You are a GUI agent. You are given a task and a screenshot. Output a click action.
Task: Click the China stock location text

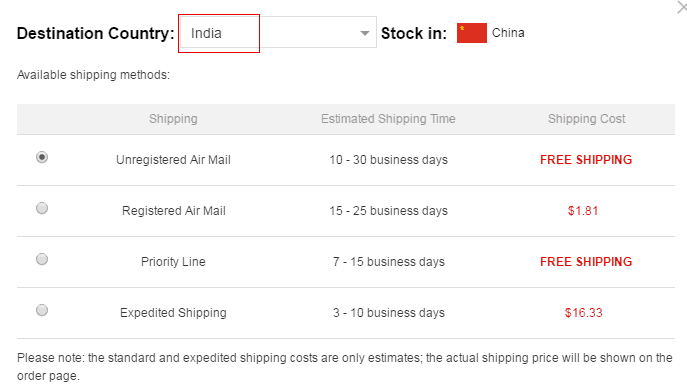coord(508,33)
